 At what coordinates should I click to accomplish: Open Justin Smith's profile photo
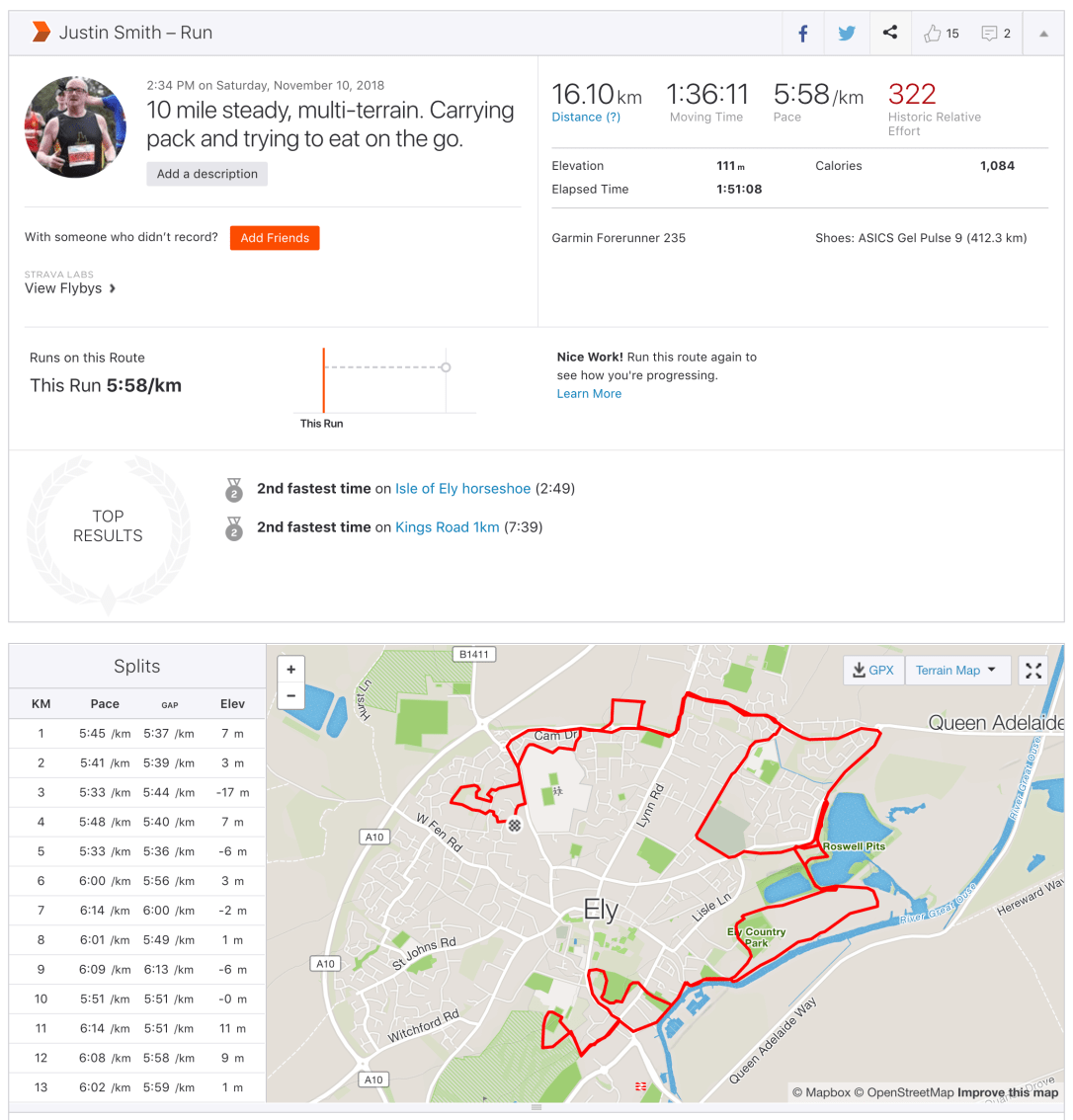75,126
